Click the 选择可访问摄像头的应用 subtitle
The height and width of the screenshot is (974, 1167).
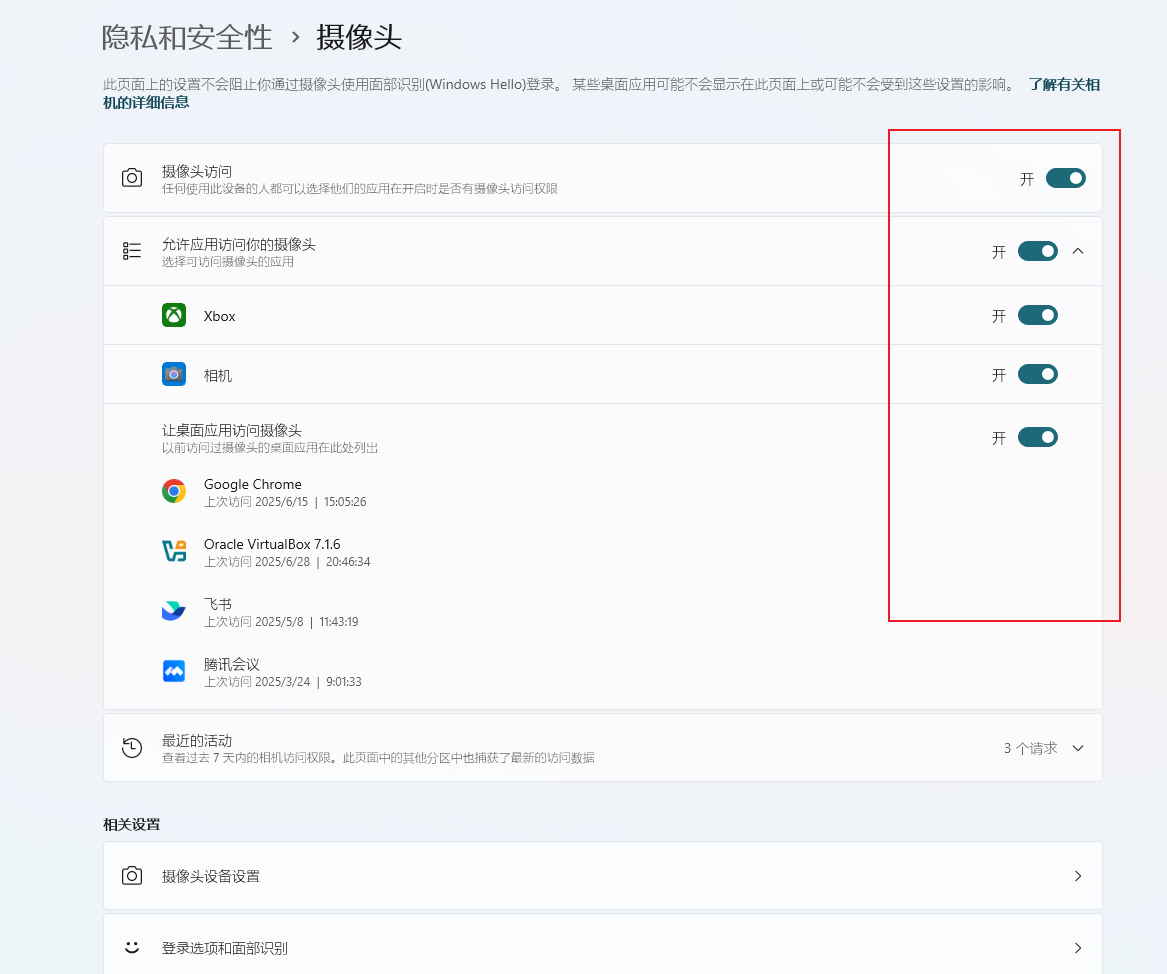(228, 262)
